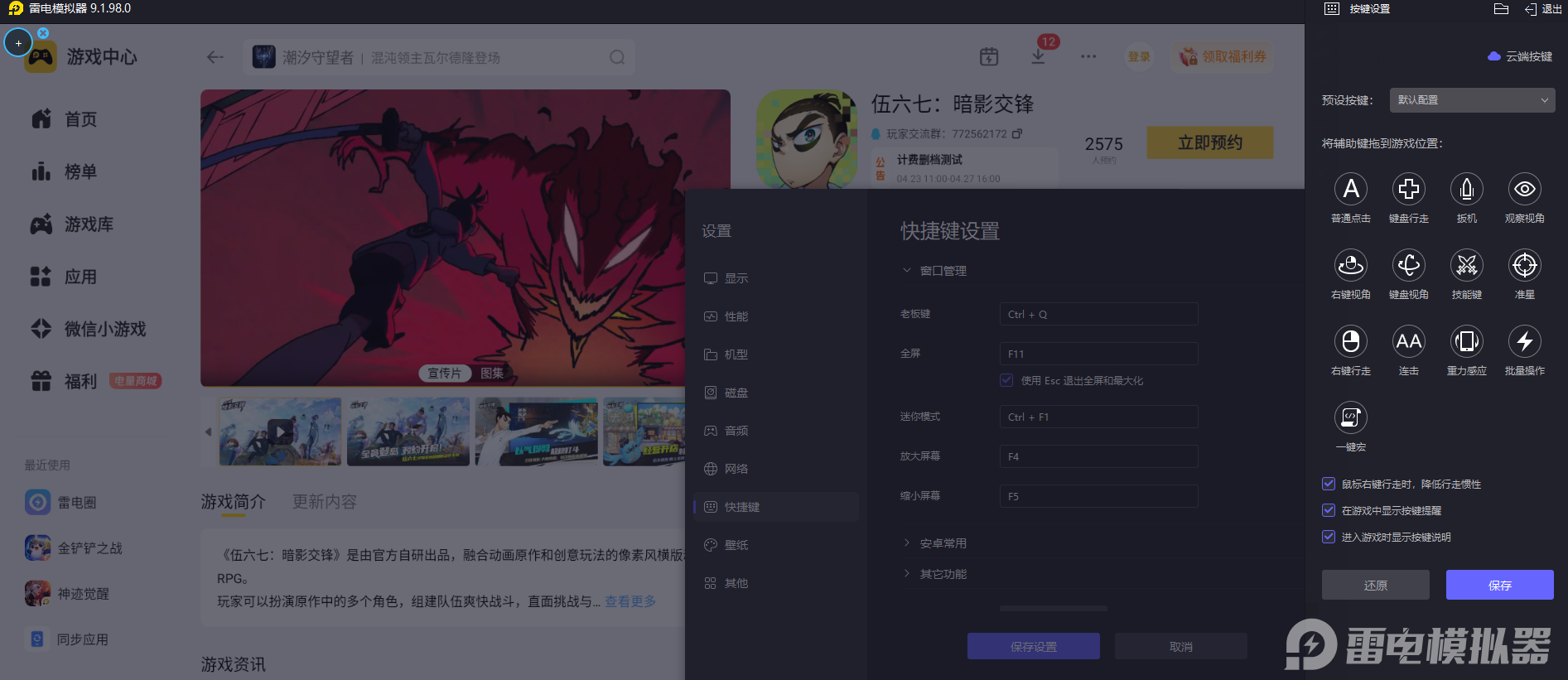This screenshot has width=1568, height=680.
Task: Open downloads icon with 12 badge
Action: point(1038,56)
